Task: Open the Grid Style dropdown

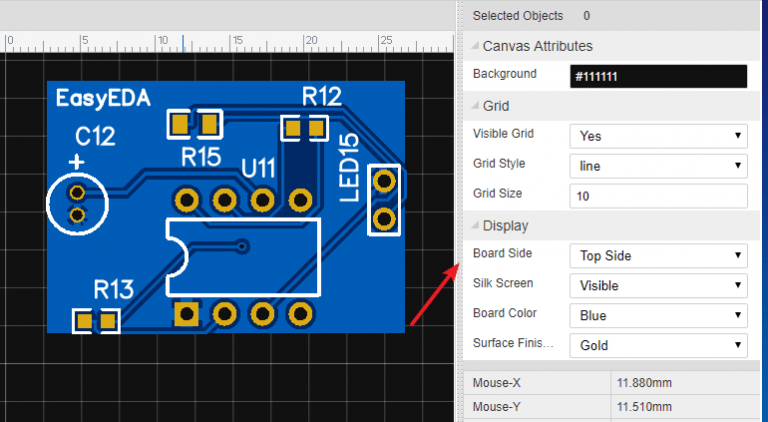Action: pyautogui.click(x=657, y=166)
